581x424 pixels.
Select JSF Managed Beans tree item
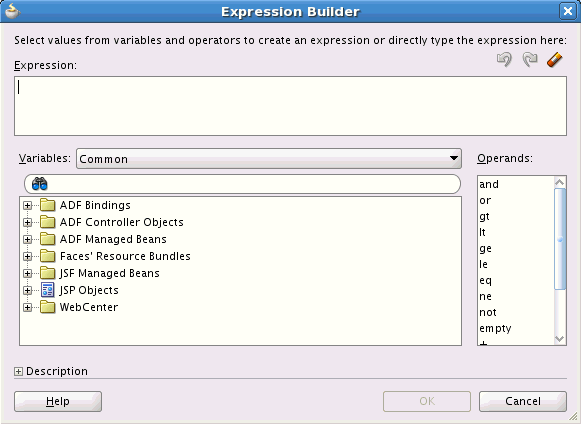point(109,274)
